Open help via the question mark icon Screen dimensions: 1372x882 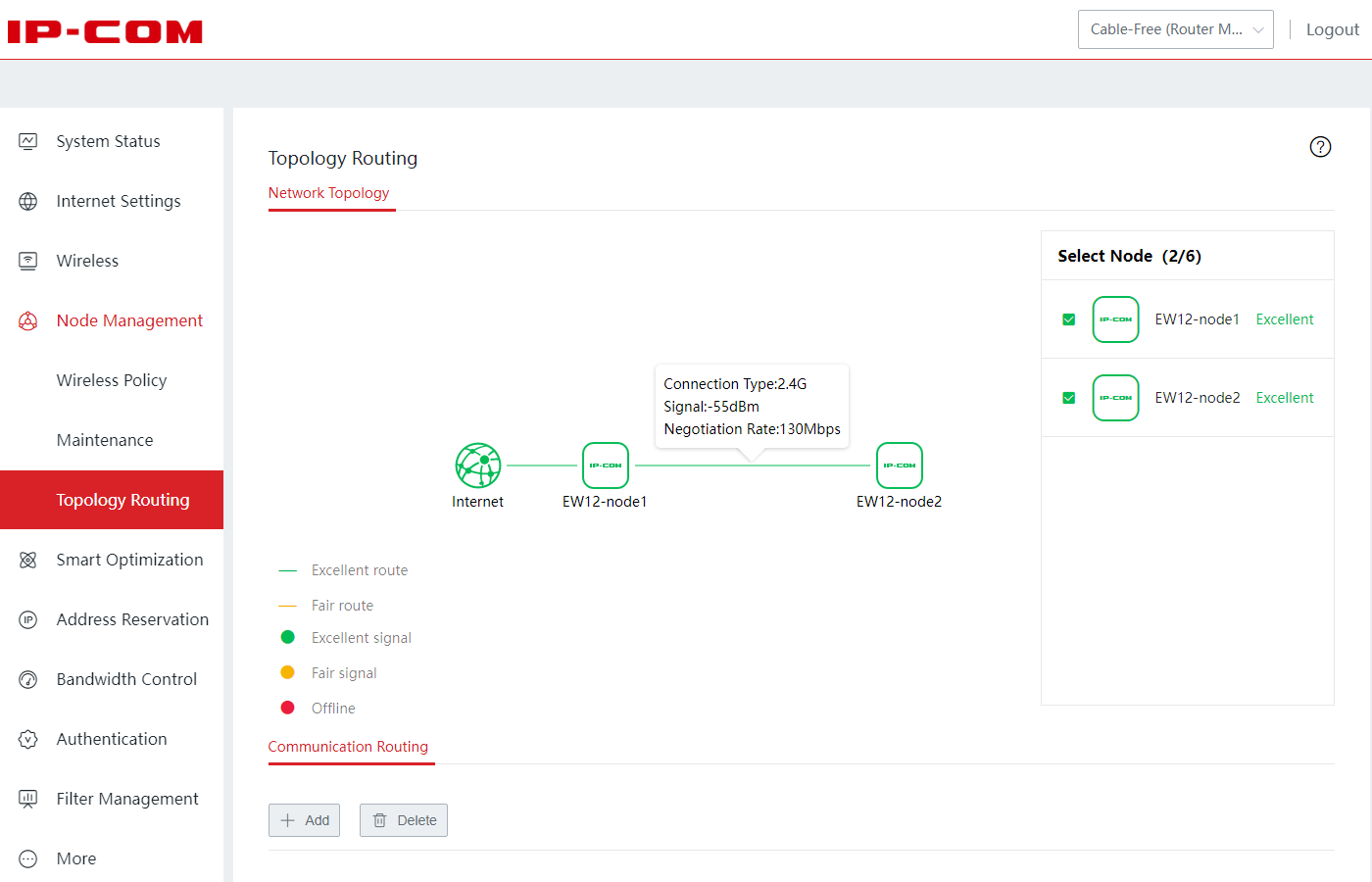[1320, 147]
